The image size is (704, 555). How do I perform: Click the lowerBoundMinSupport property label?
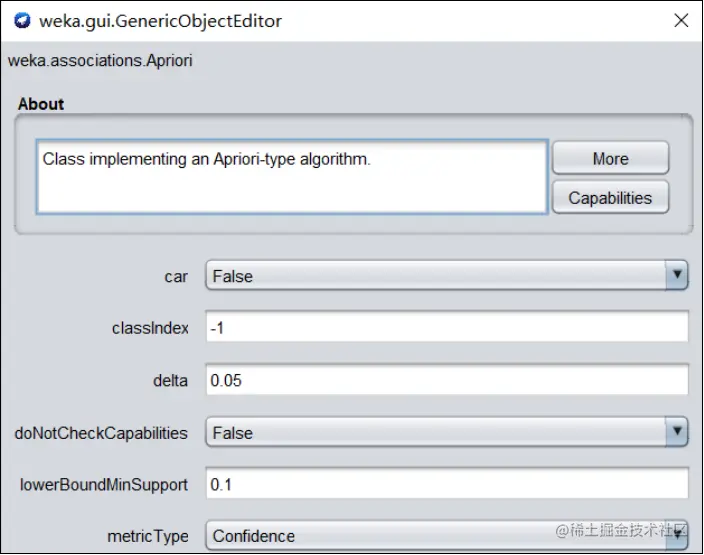pyautogui.click(x=104, y=485)
